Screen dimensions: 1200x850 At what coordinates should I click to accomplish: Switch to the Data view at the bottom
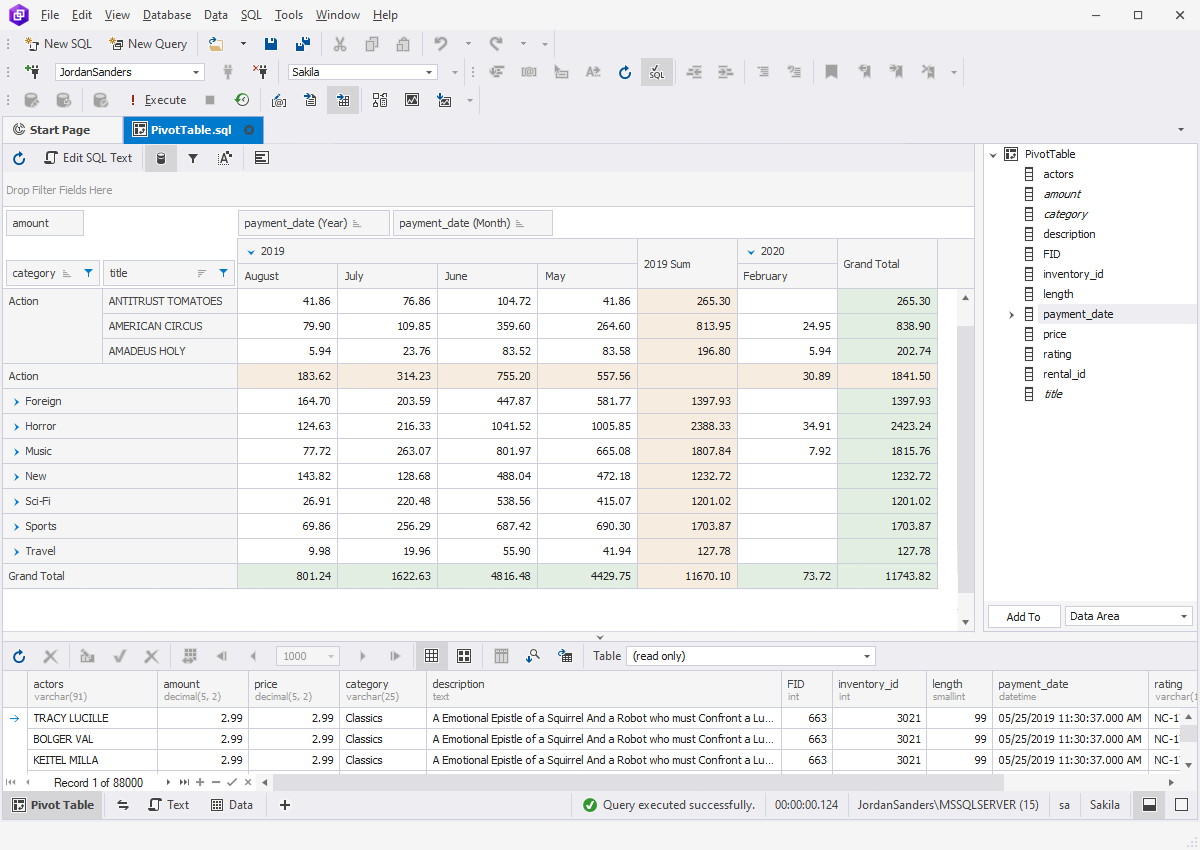(x=232, y=804)
